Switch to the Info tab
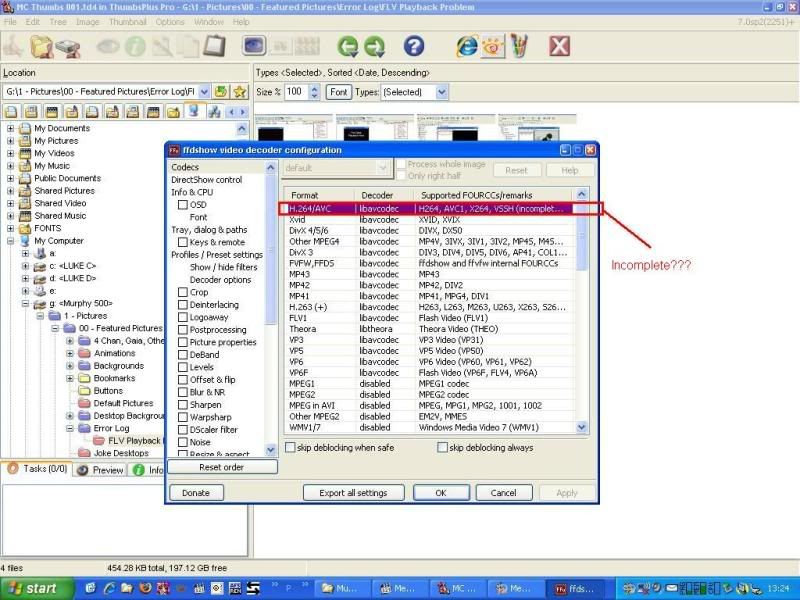Screen dimensions: 800x600 pos(148,470)
